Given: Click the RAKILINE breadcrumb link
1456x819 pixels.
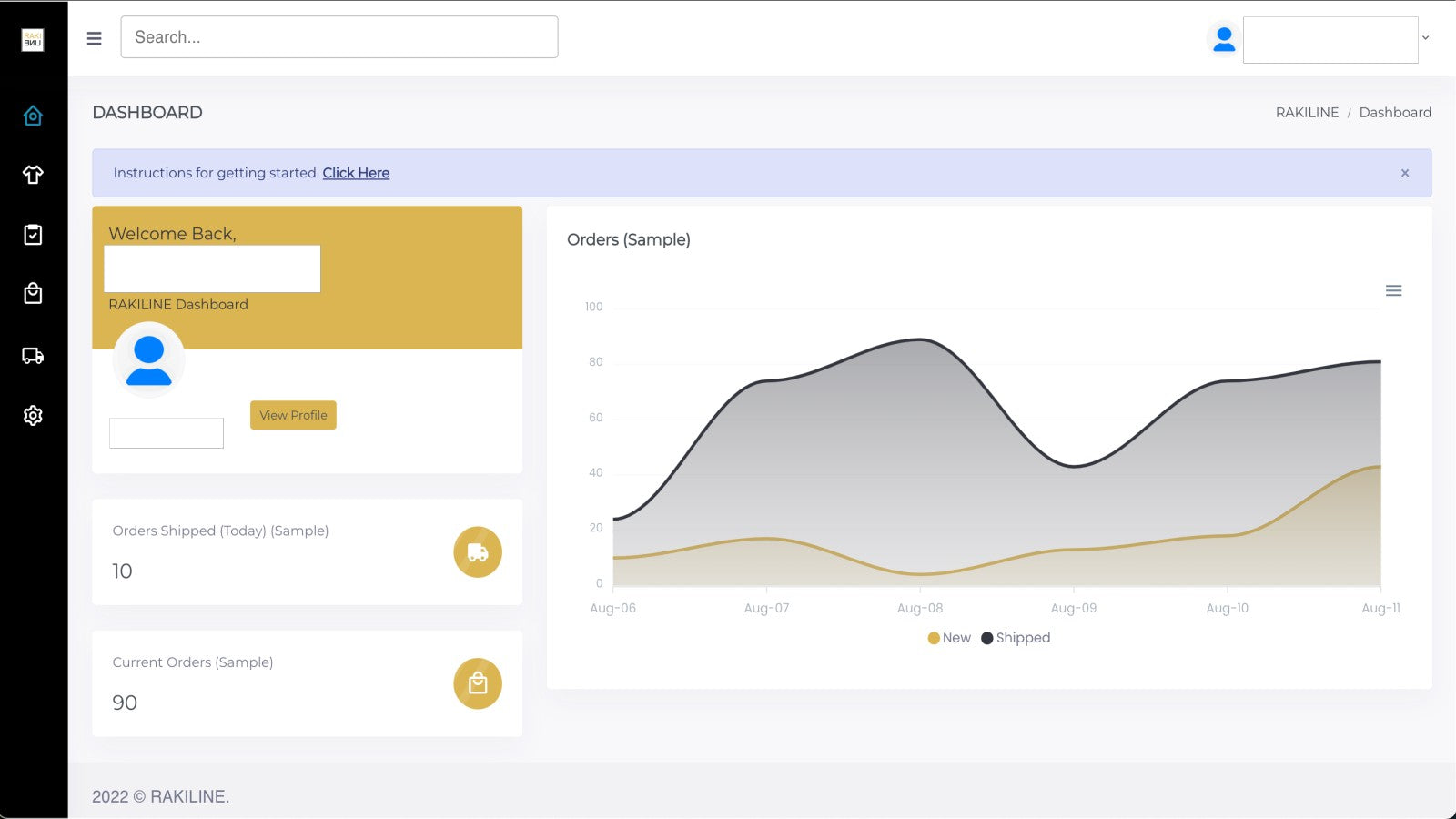Looking at the screenshot, I should [x=1307, y=113].
